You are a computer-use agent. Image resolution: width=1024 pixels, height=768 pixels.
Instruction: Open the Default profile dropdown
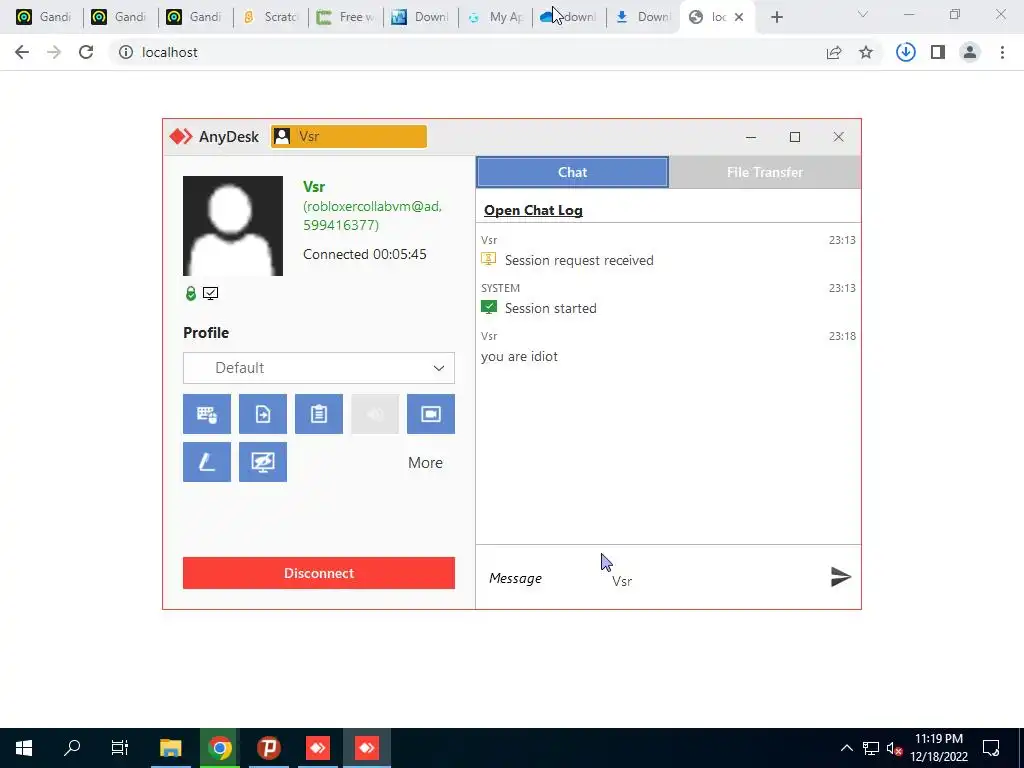coord(319,368)
